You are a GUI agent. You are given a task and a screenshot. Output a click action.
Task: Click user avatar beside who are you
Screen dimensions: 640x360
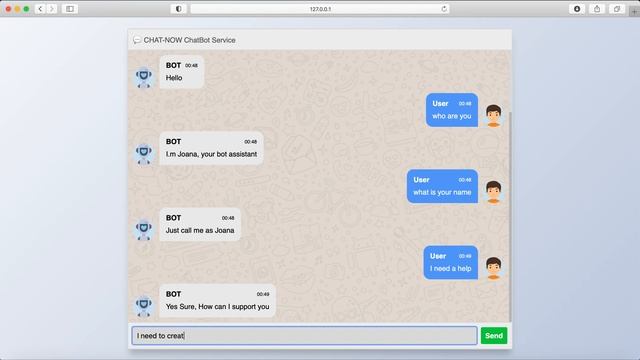(x=493, y=116)
